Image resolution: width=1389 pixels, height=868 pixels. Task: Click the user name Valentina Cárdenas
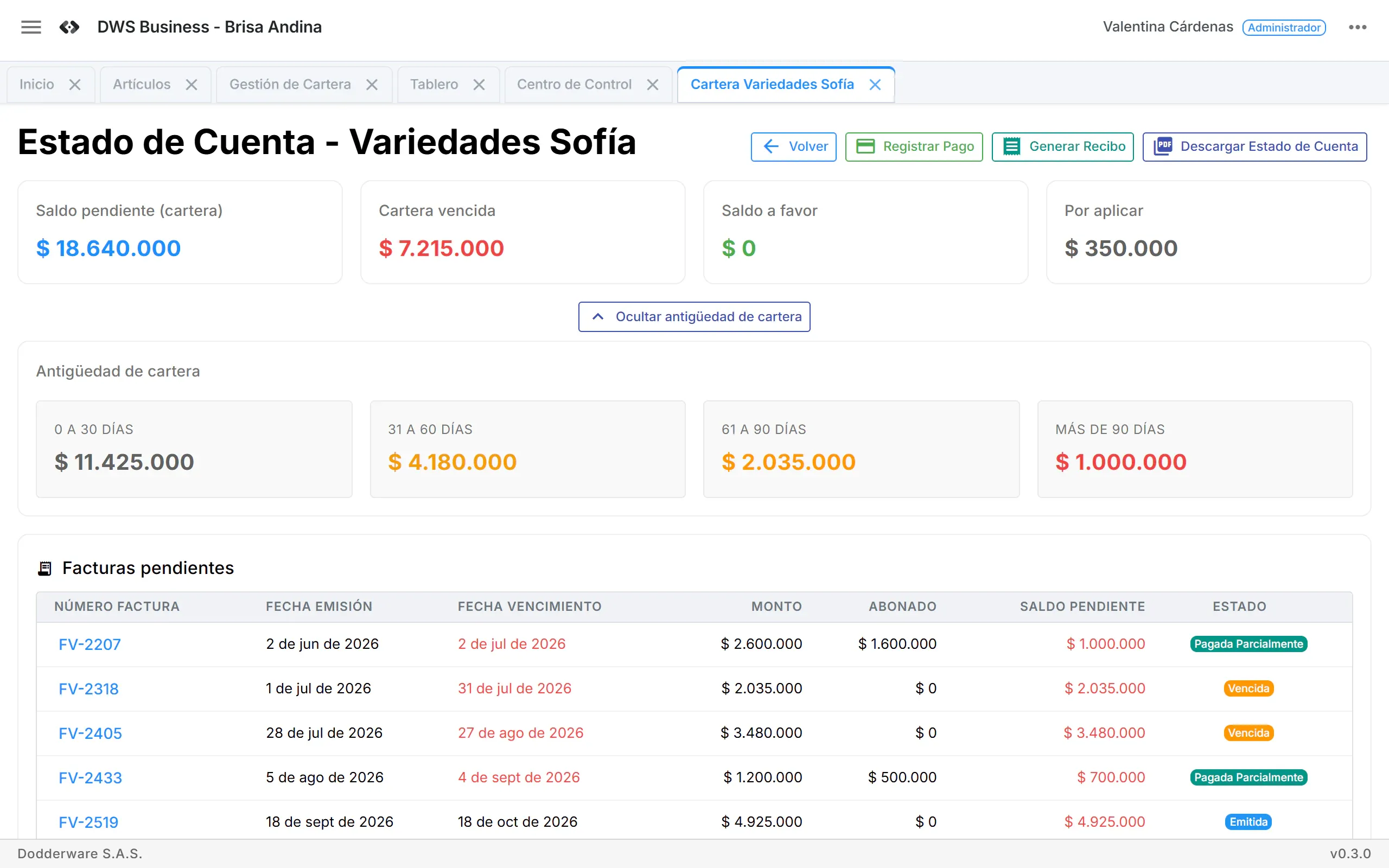coord(1168,27)
